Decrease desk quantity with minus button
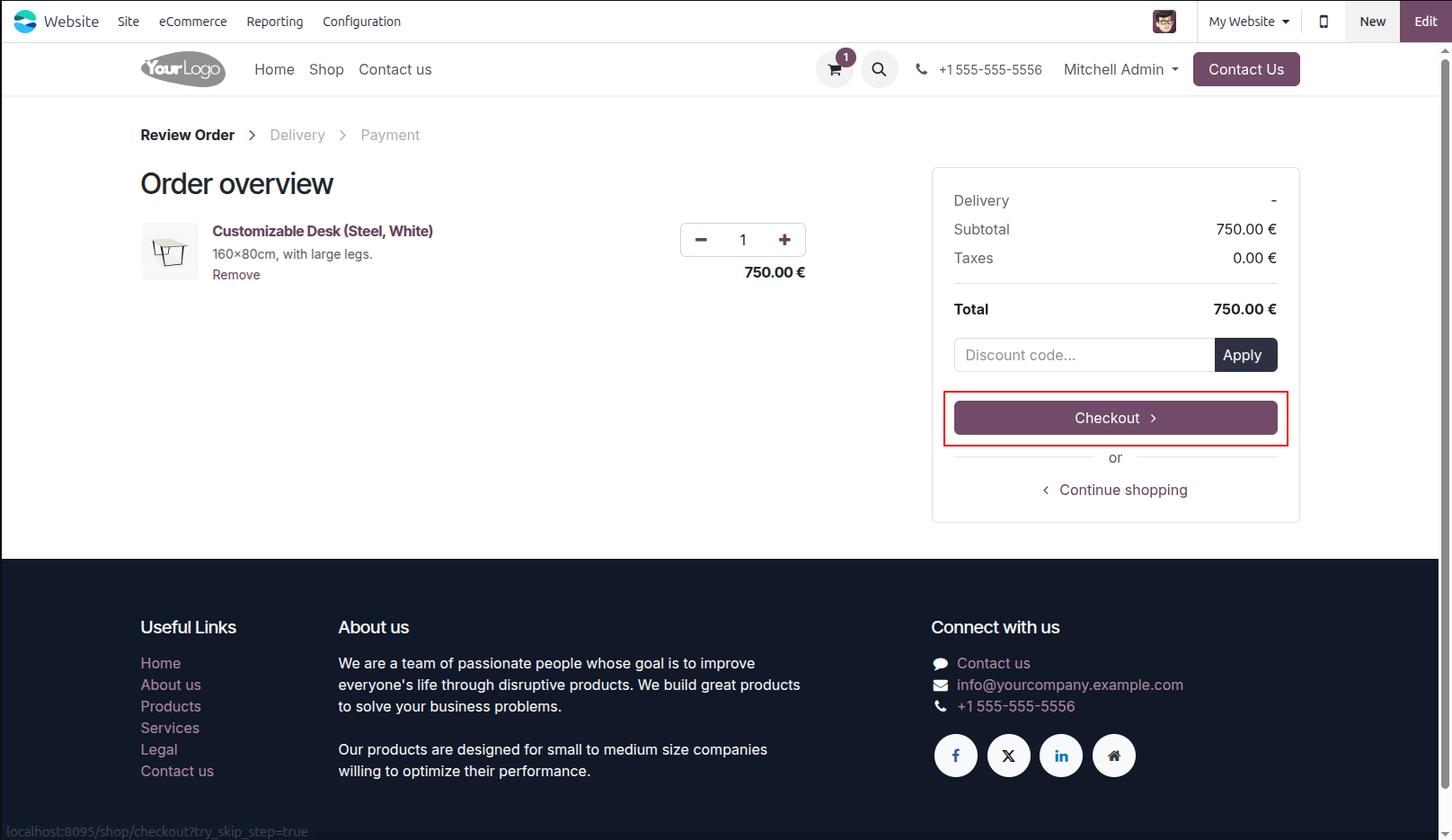1452x840 pixels. pyautogui.click(x=701, y=240)
